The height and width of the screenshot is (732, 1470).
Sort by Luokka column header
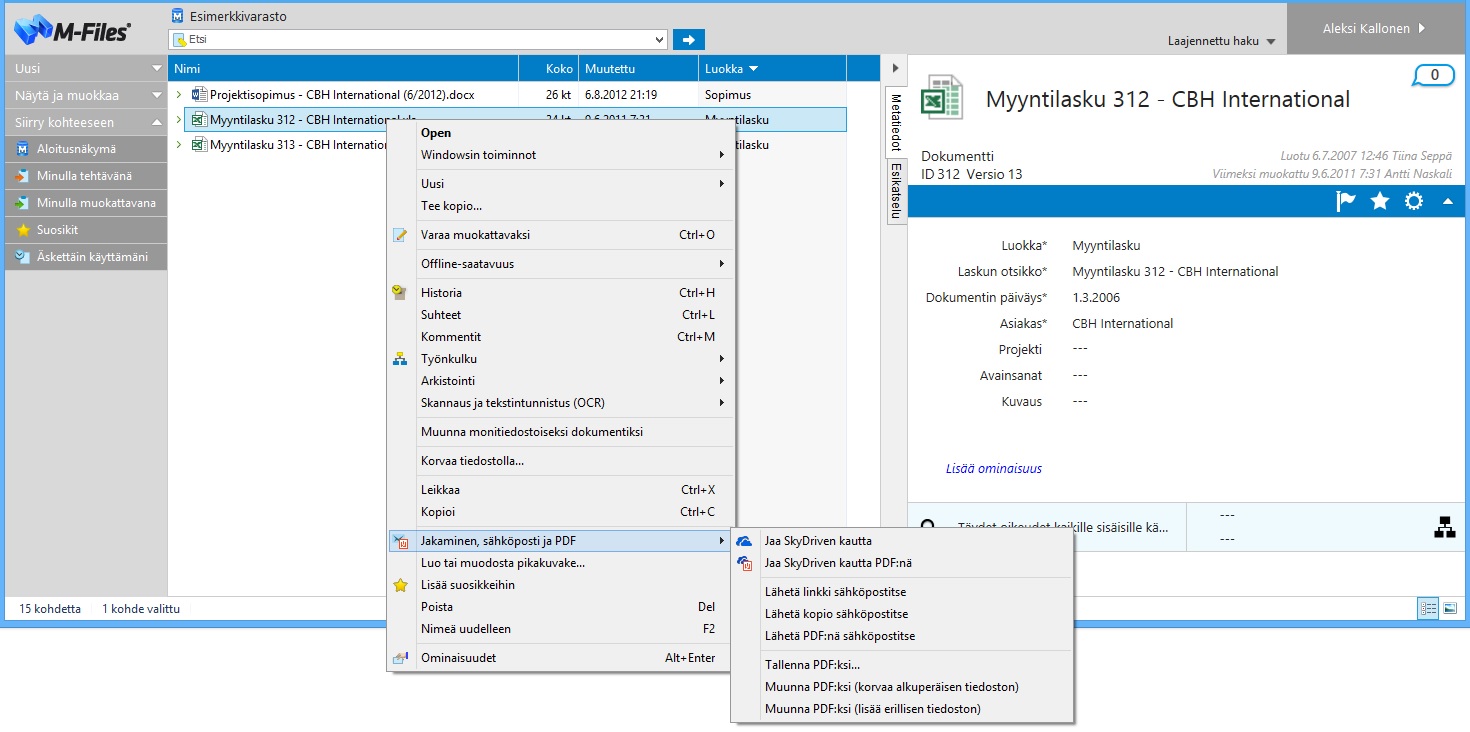click(x=772, y=69)
